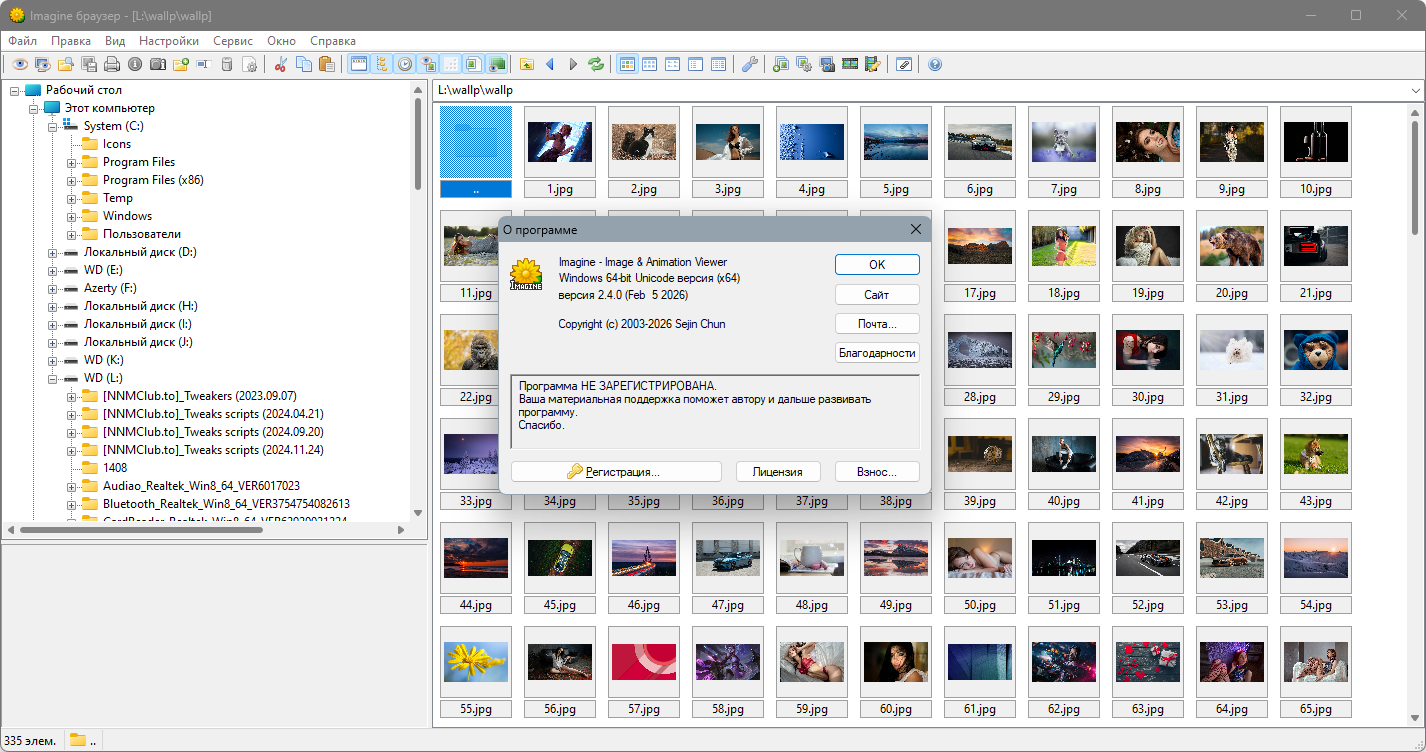Select the 10.jpg thumbnail
The image size is (1426, 752).
(x=1315, y=143)
